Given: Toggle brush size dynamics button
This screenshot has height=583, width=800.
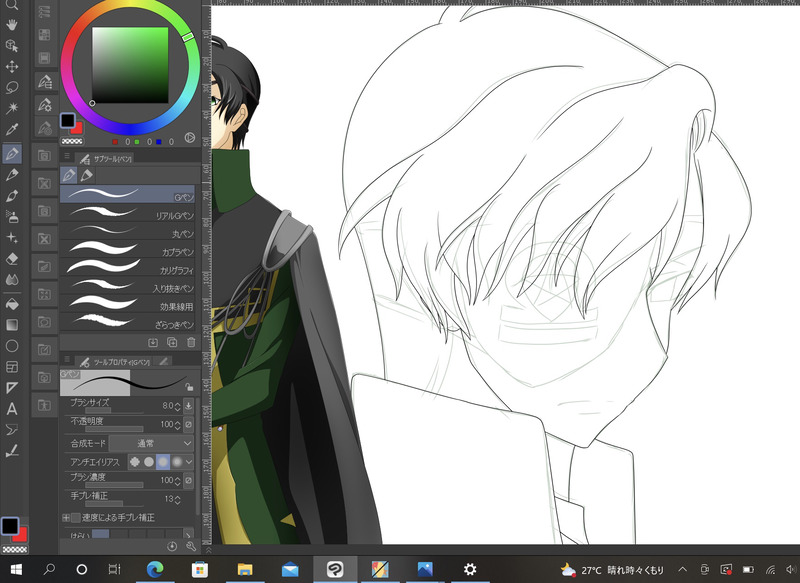Looking at the screenshot, I should (188, 405).
